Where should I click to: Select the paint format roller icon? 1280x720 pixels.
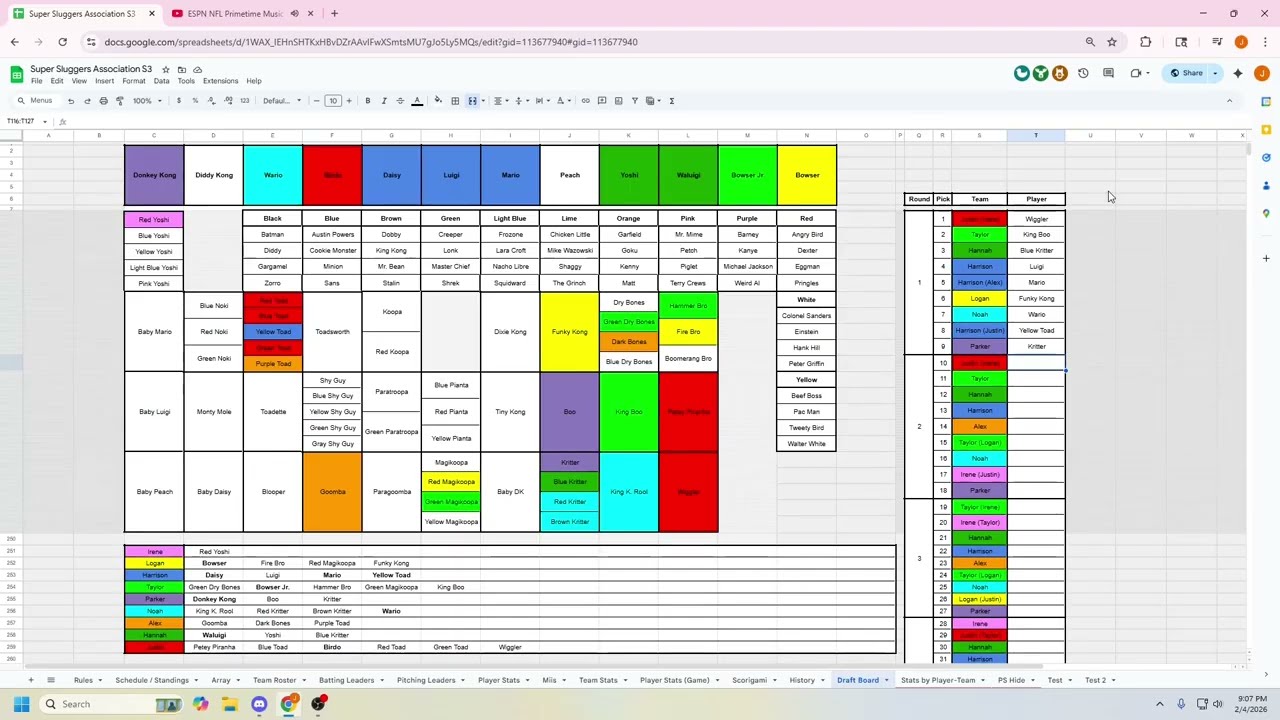click(x=119, y=101)
